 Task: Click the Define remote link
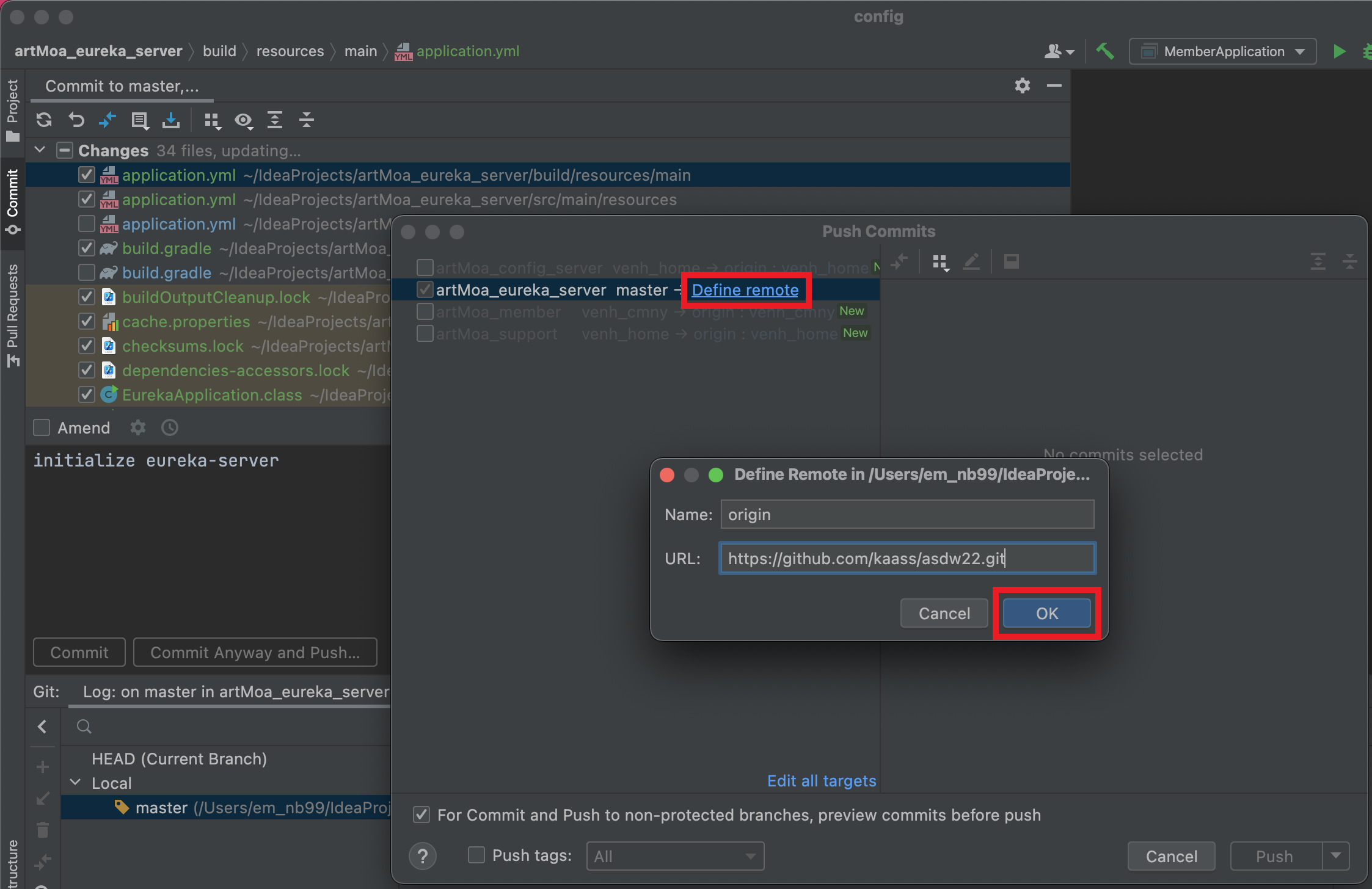(x=745, y=289)
